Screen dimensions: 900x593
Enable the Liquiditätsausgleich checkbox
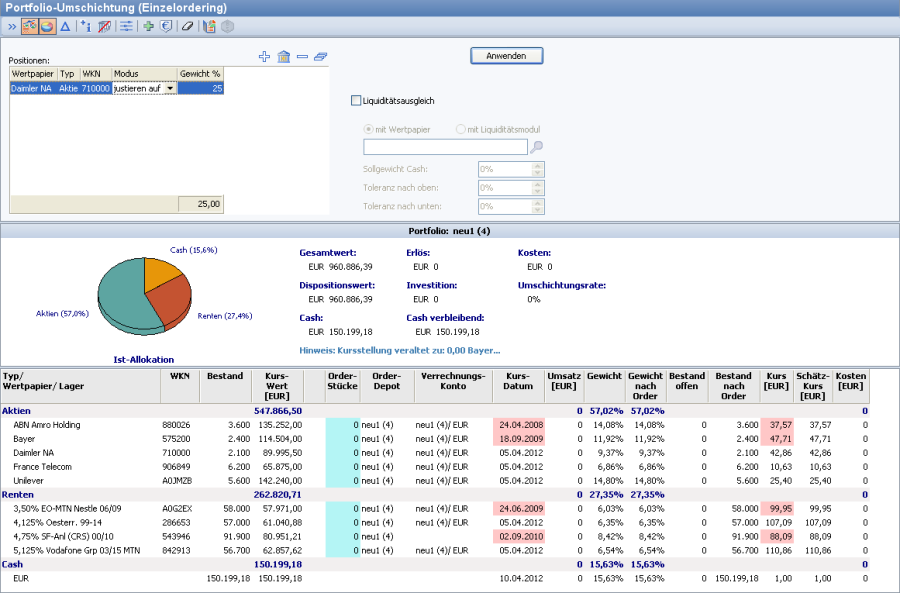[x=355, y=101]
